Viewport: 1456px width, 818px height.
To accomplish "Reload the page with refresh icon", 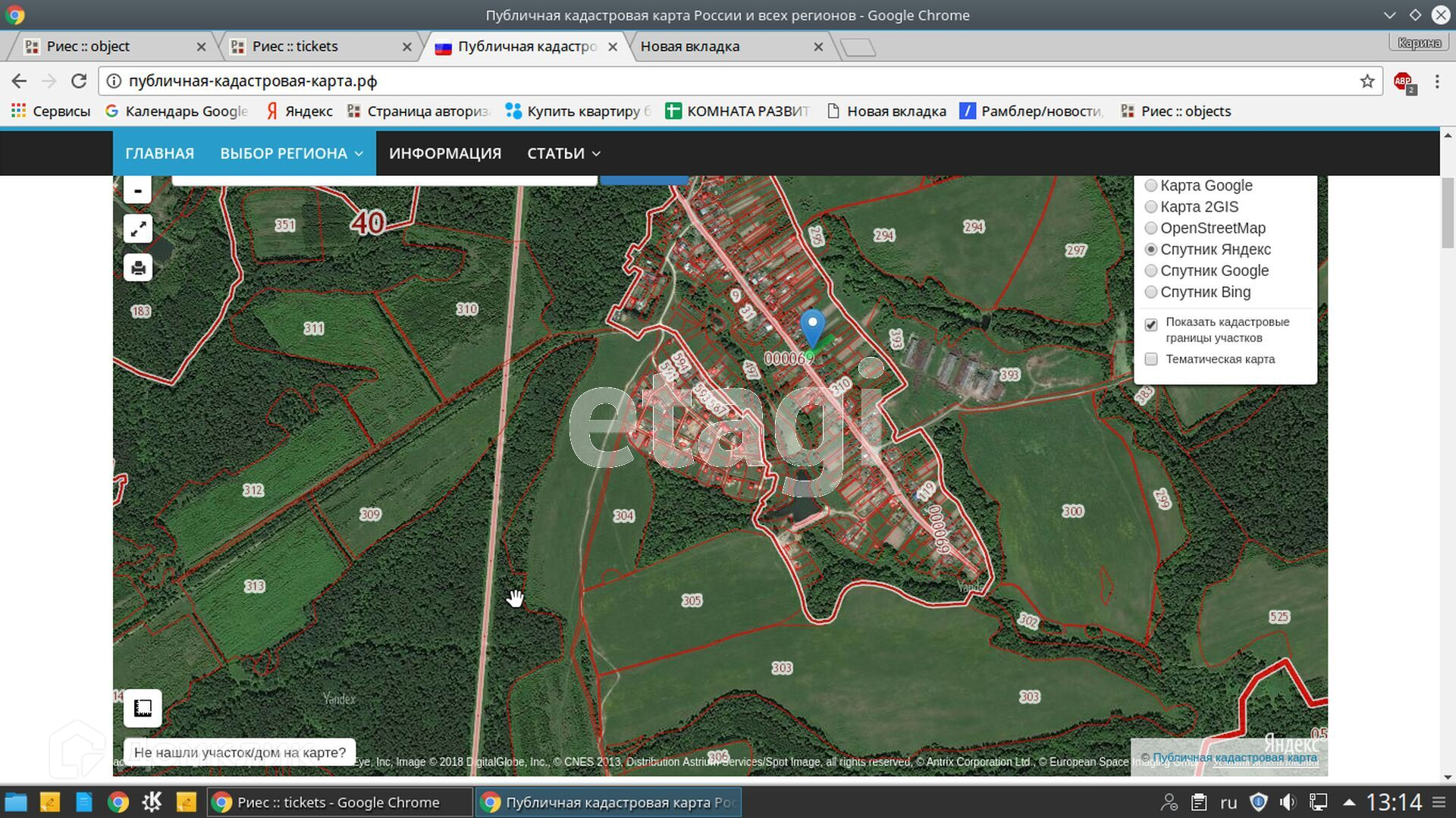I will 79,81.
